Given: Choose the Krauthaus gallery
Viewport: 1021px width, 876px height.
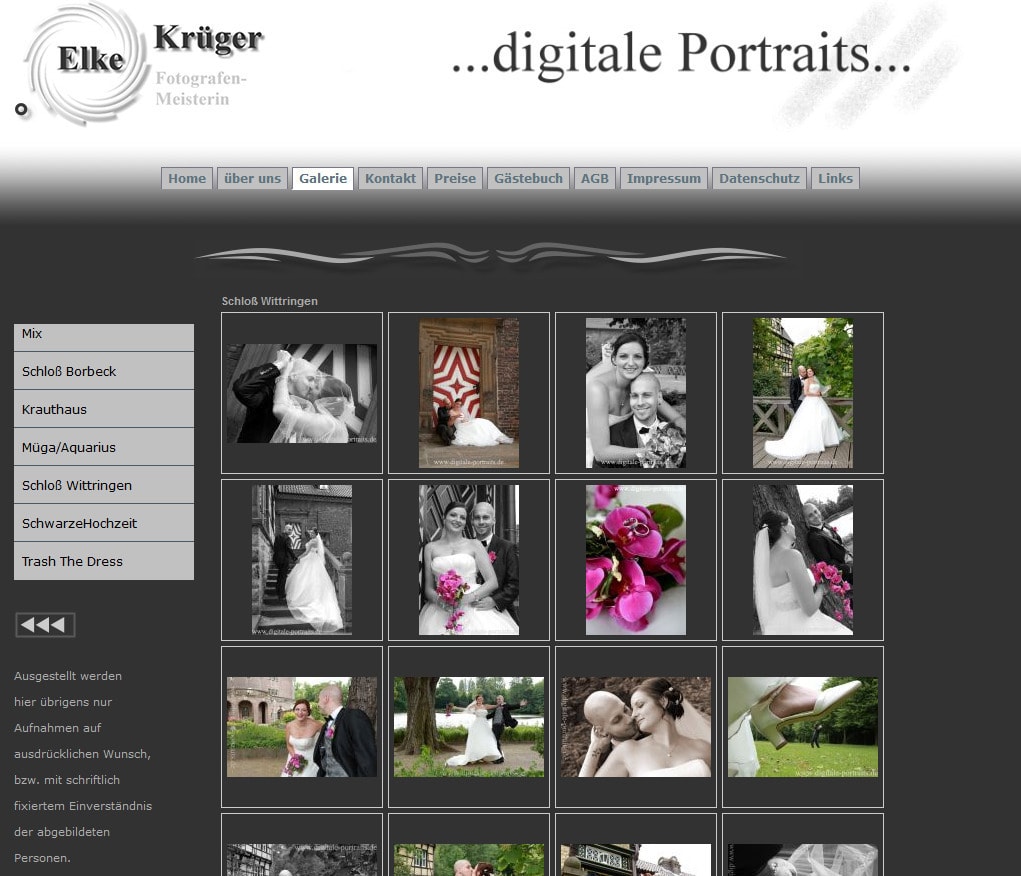Looking at the screenshot, I should (x=104, y=409).
